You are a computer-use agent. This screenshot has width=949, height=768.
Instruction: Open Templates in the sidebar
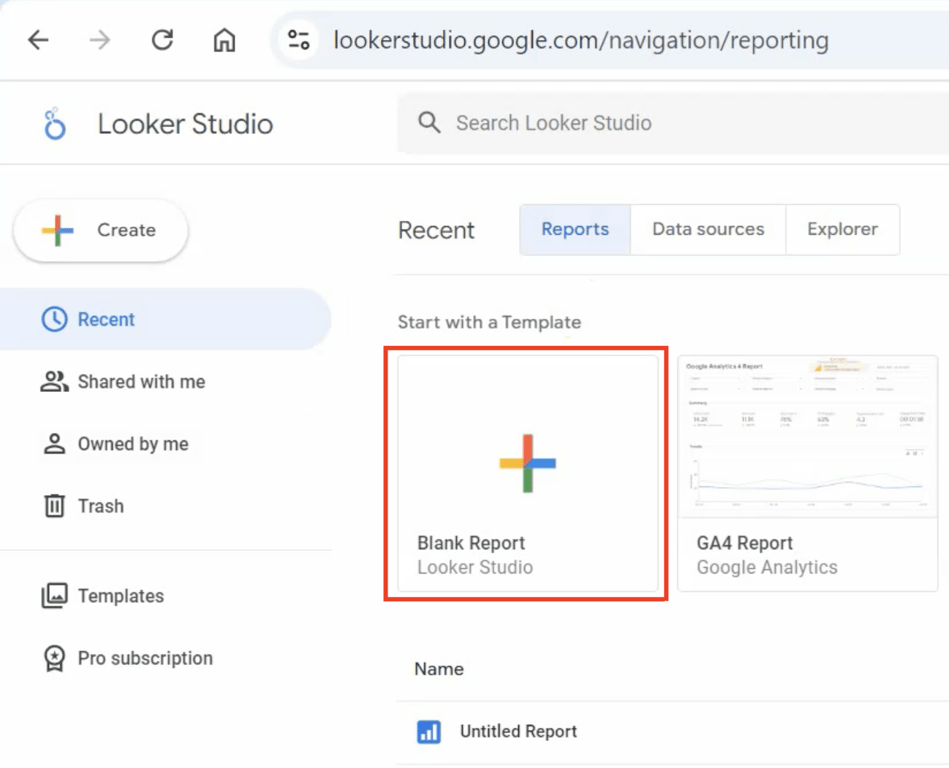tap(120, 596)
